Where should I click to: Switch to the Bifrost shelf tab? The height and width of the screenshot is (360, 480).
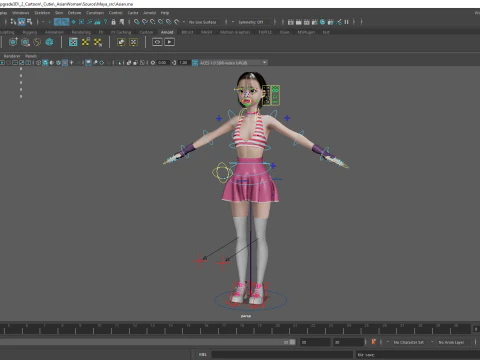187,32
